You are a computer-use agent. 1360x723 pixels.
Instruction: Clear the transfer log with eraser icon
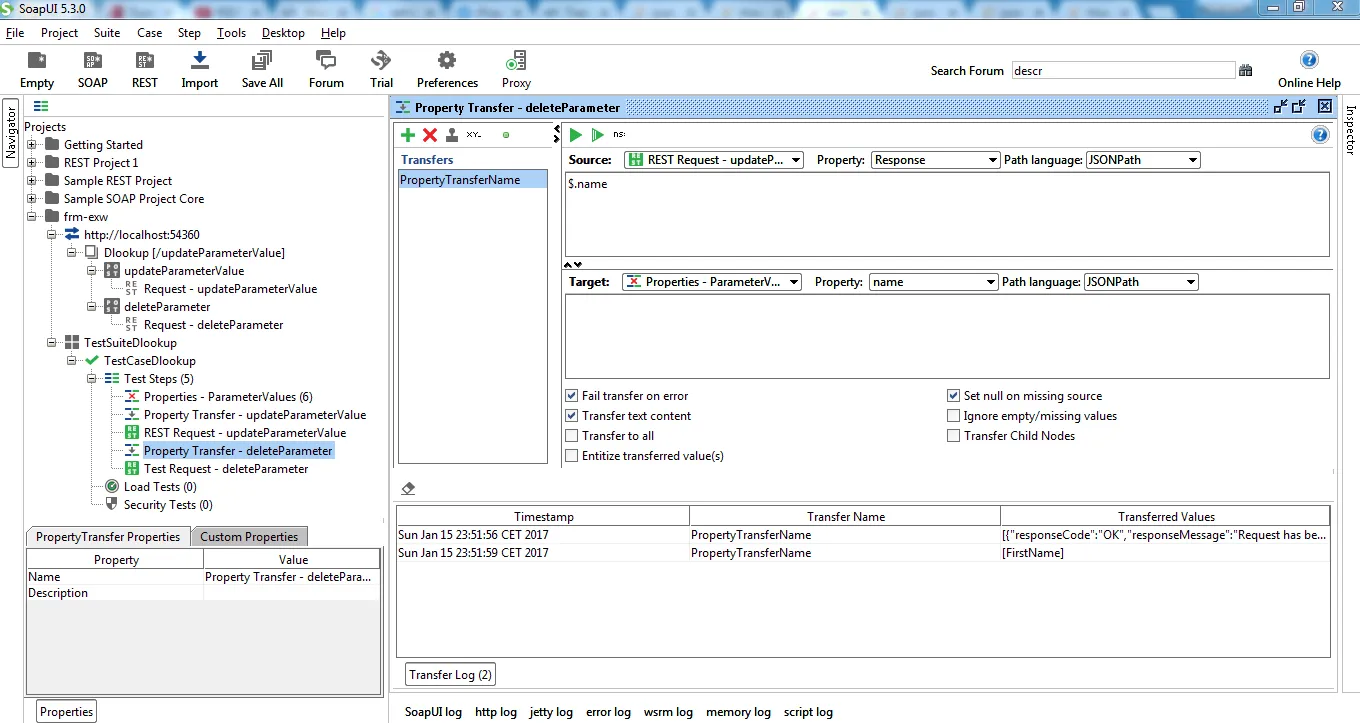point(408,489)
